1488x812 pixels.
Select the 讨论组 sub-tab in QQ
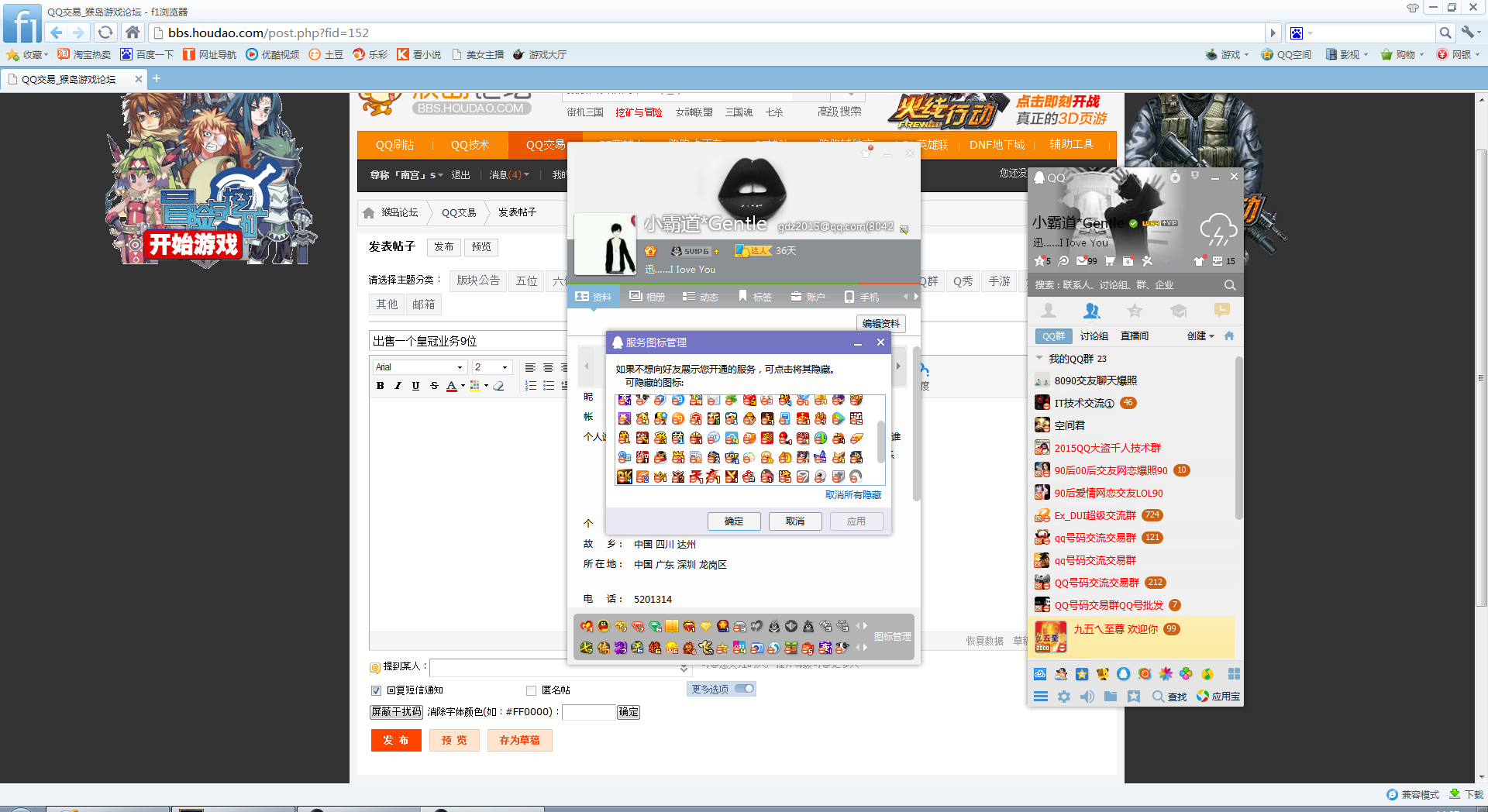coord(1094,336)
